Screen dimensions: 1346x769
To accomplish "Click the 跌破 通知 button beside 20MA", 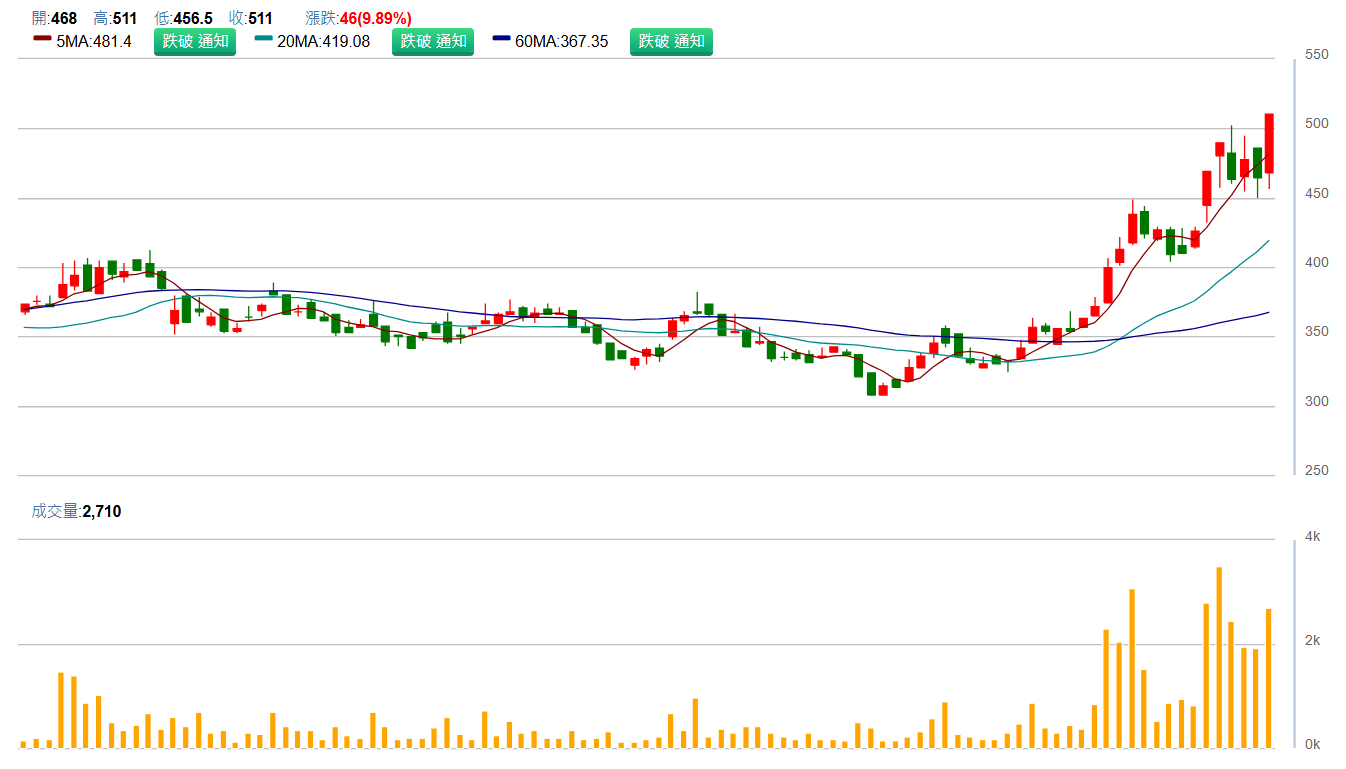I will tap(433, 42).
